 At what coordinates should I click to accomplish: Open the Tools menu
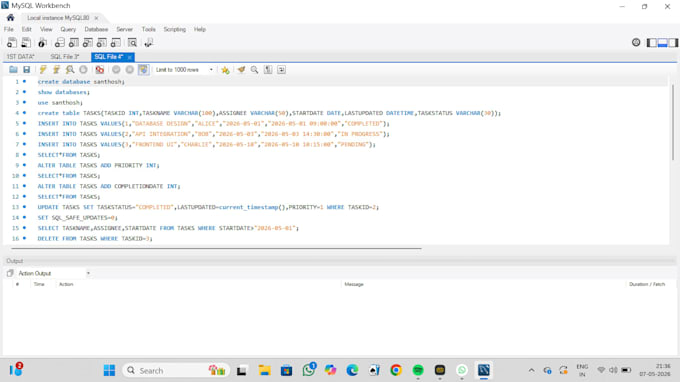[148, 29]
